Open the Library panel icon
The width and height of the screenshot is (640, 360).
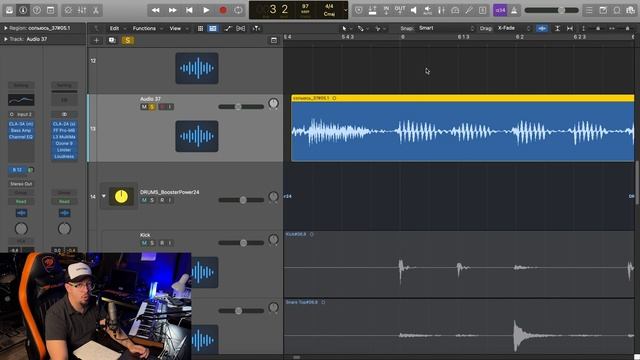9,10
